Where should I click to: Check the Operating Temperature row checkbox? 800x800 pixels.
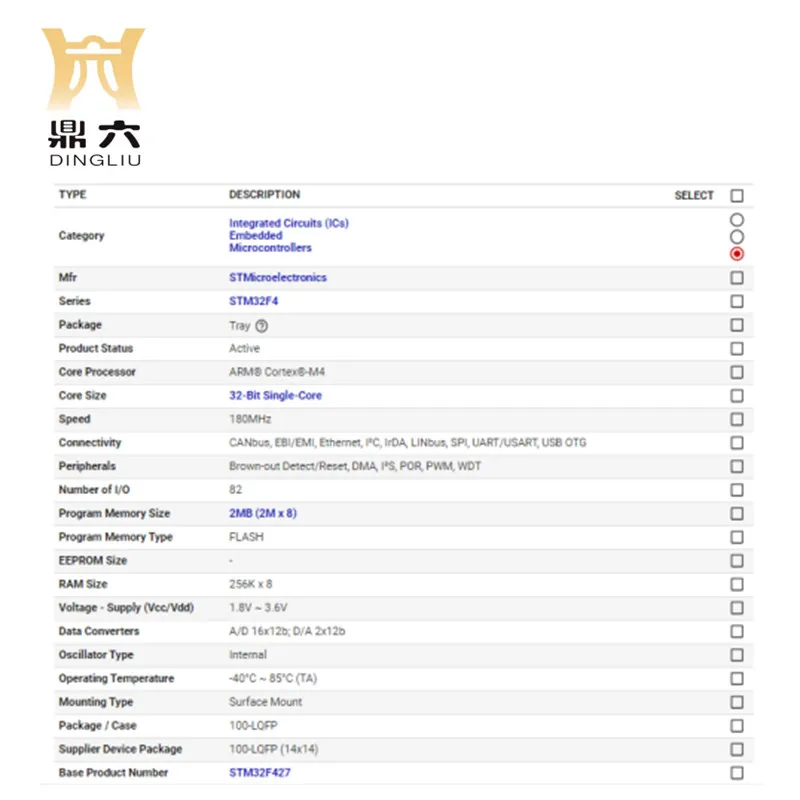(x=736, y=679)
